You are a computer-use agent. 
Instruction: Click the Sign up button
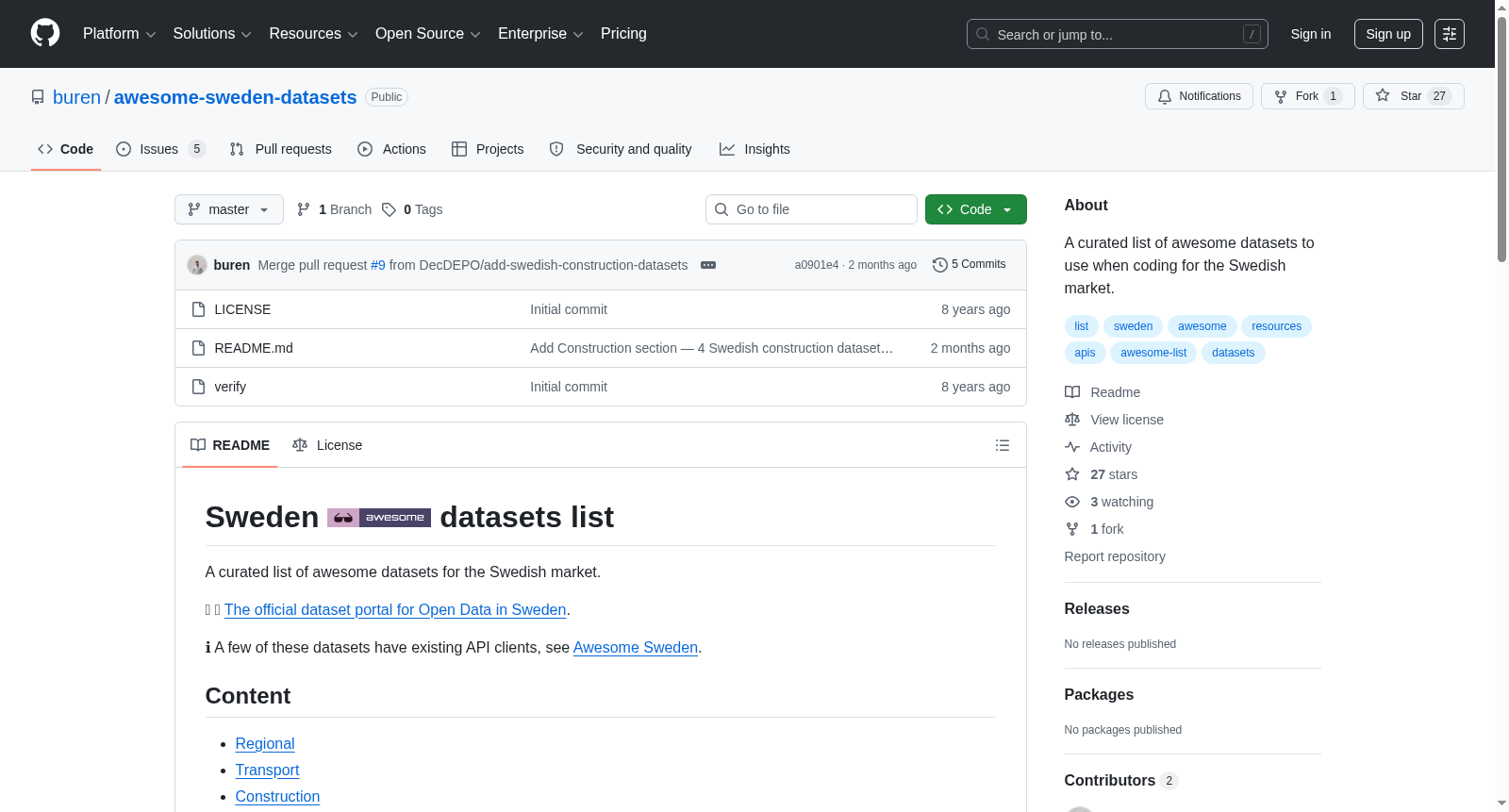pyautogui.click(x=1388, y=34)
